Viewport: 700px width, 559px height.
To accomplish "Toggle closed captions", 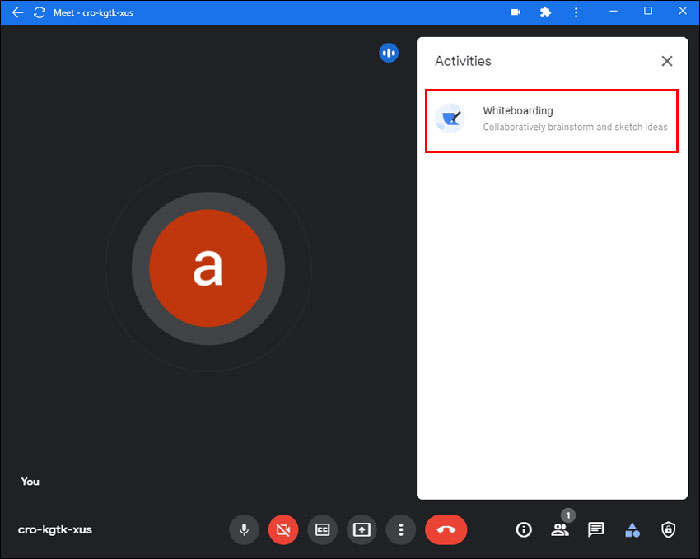I will (x=322, y=529).
